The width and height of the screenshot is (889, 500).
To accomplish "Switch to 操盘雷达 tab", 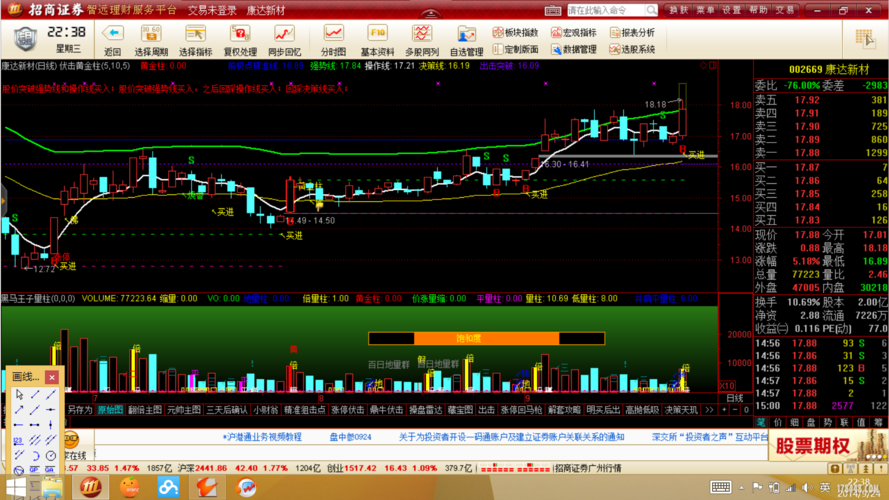I will pos(425,410).
